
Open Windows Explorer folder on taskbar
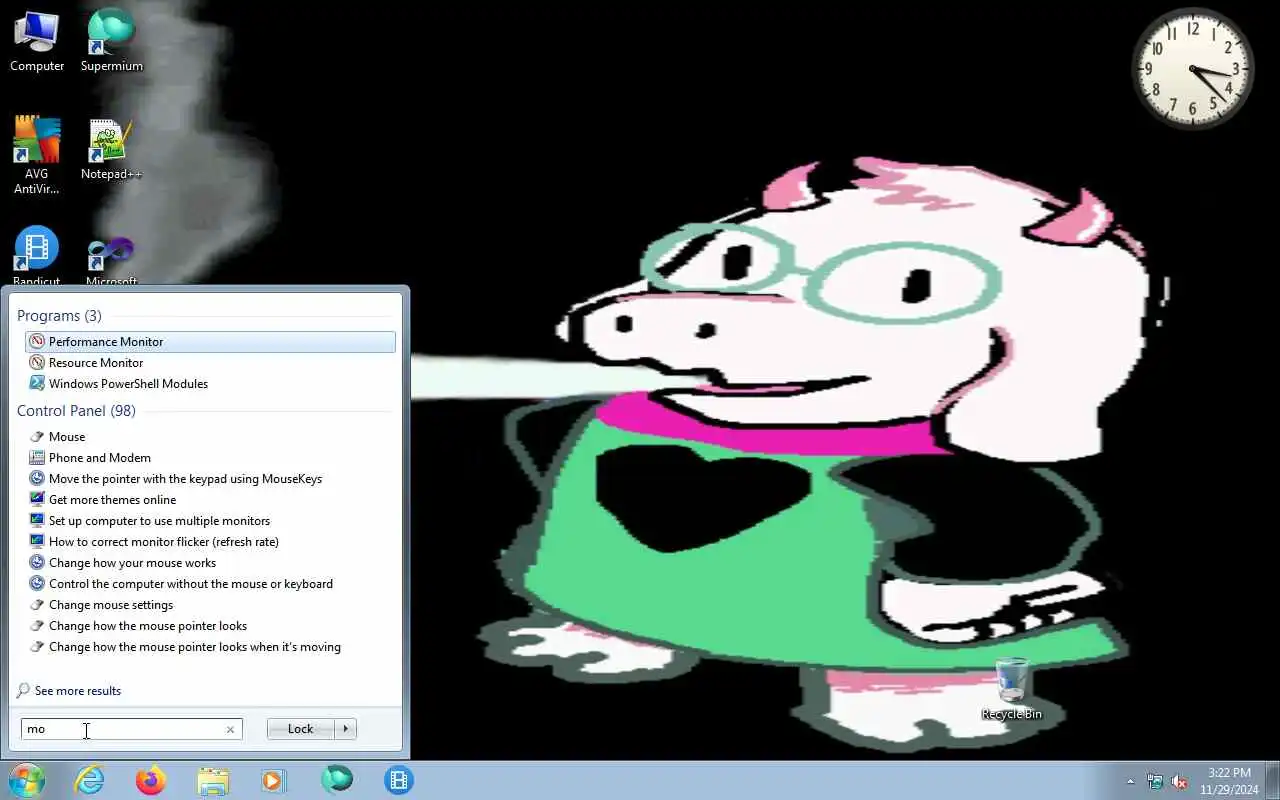pos(213,780)
